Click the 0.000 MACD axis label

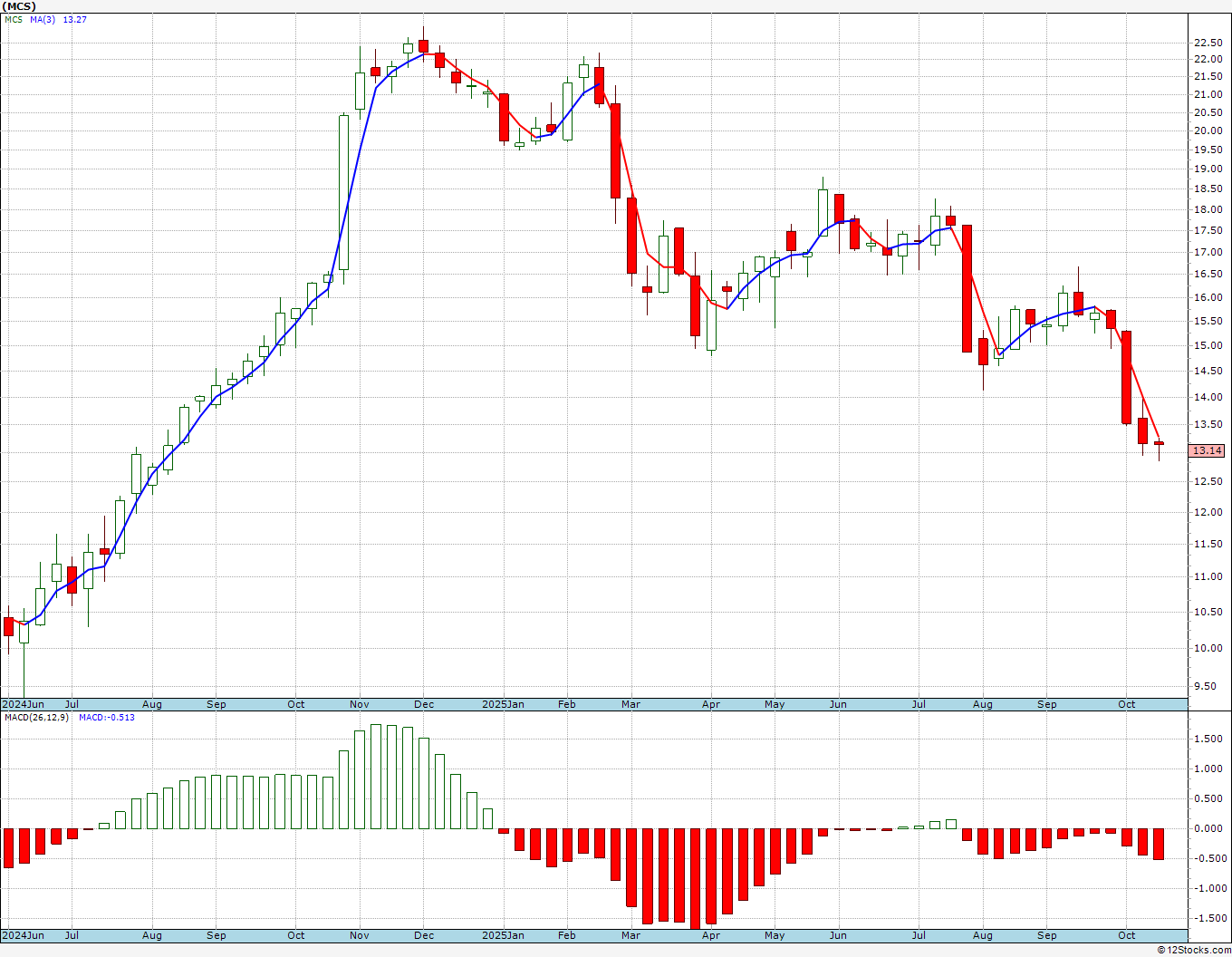[1209, 828]
